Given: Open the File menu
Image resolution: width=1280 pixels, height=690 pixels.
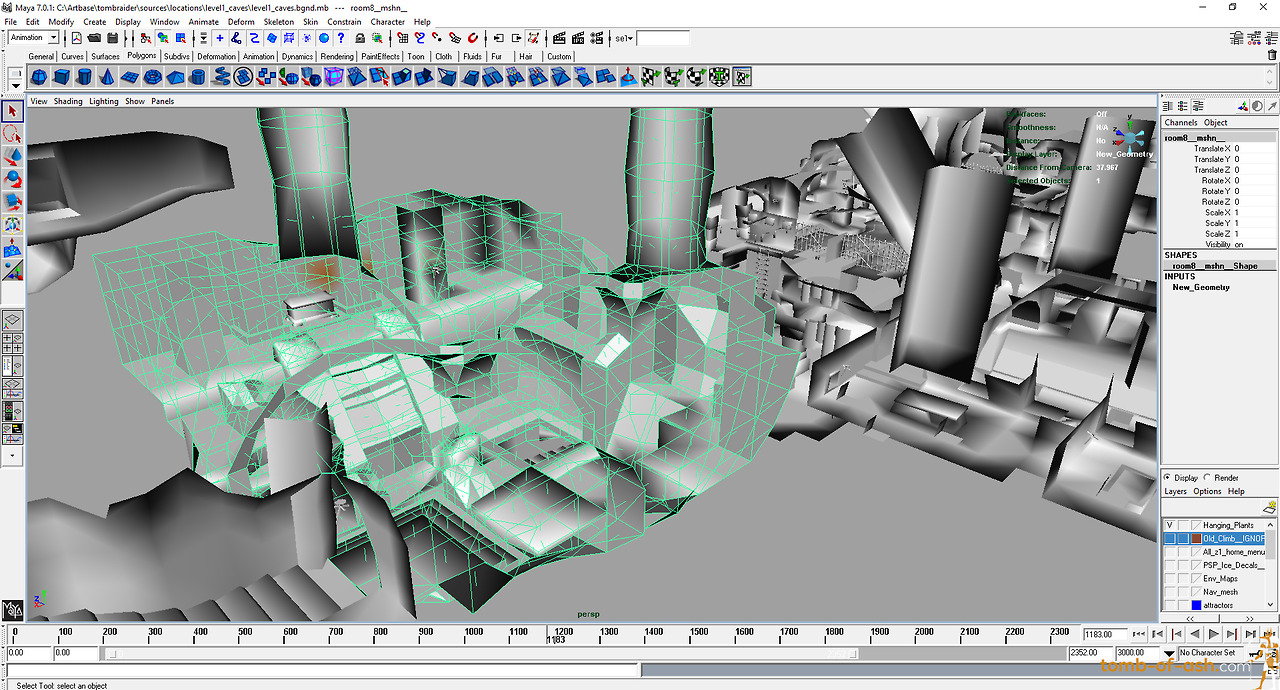Looking at the screenshot, I should click(x=11, y=21).
